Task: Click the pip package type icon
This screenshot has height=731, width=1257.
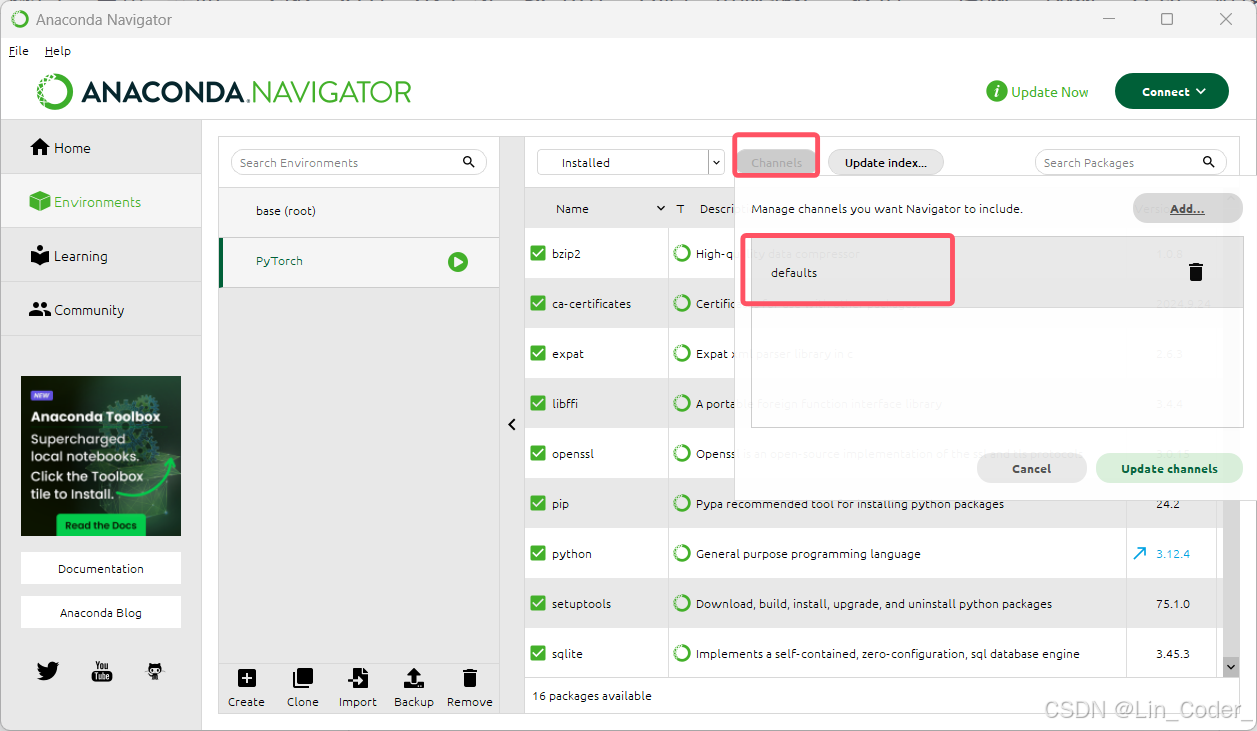Action: 682,503
